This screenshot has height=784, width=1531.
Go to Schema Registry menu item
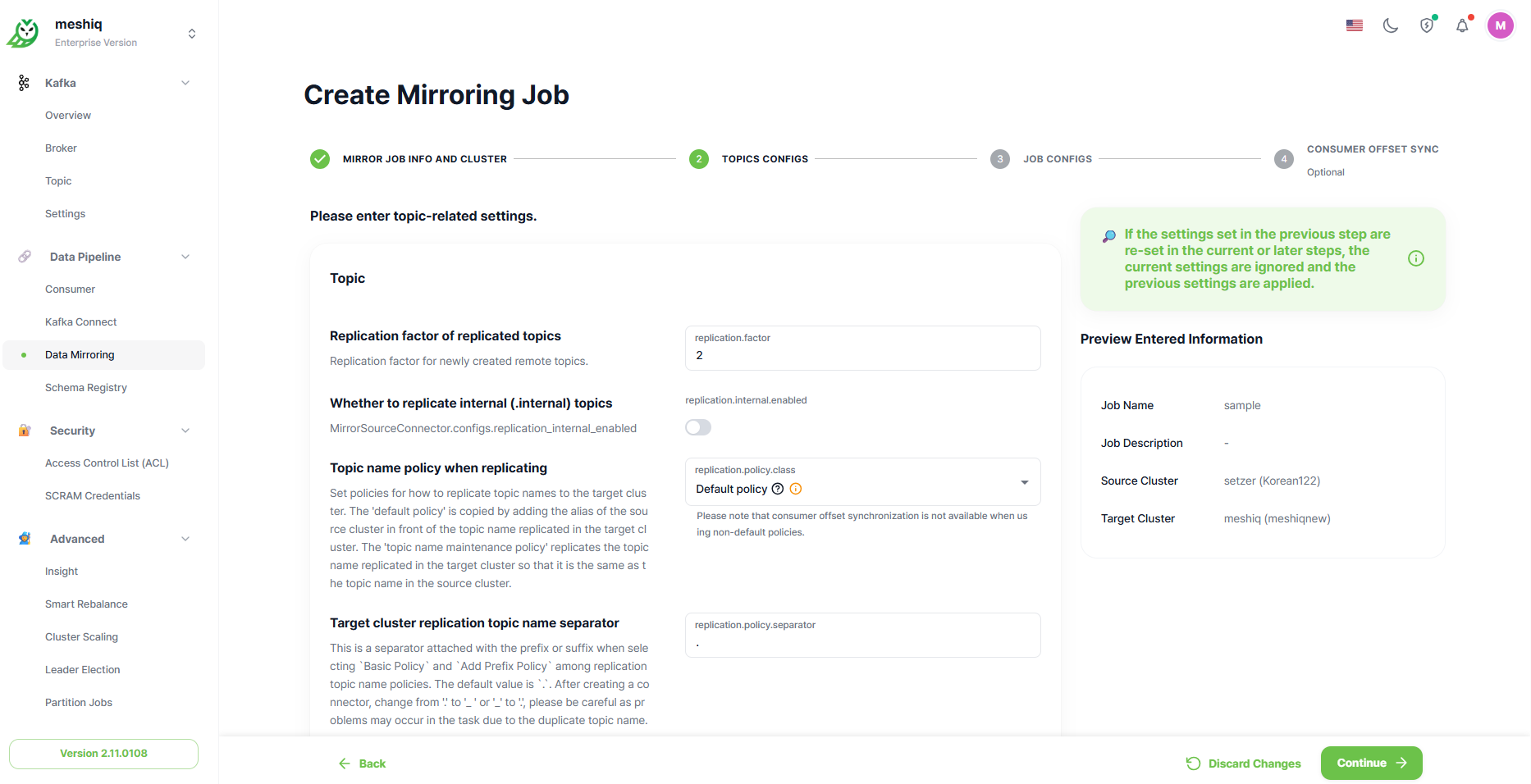[86, 388]
